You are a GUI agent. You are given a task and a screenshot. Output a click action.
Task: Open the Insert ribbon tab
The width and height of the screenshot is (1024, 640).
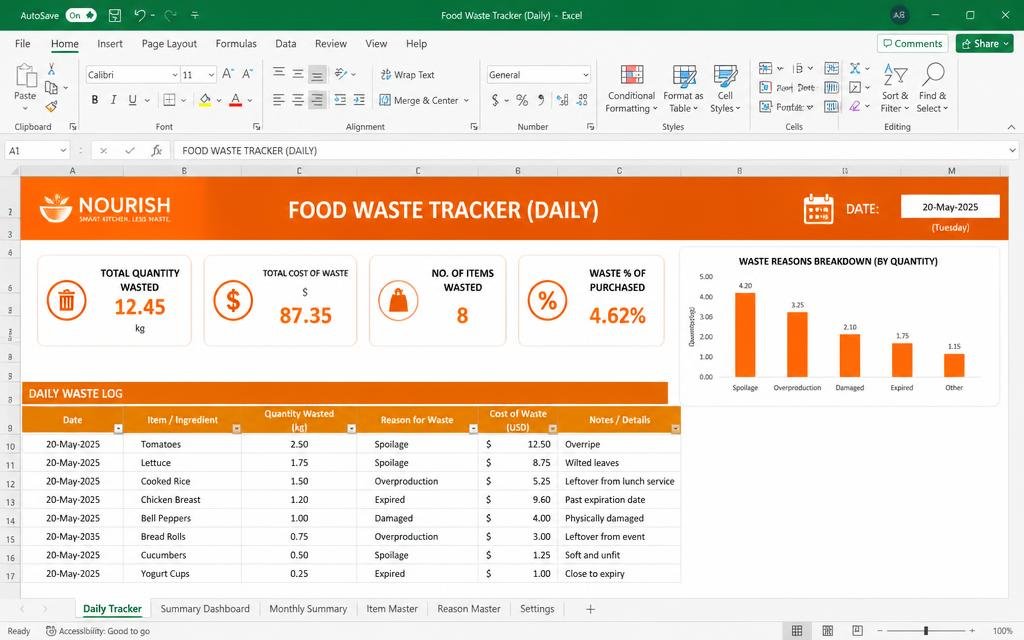pyautogui.click(x=110, y=44)
